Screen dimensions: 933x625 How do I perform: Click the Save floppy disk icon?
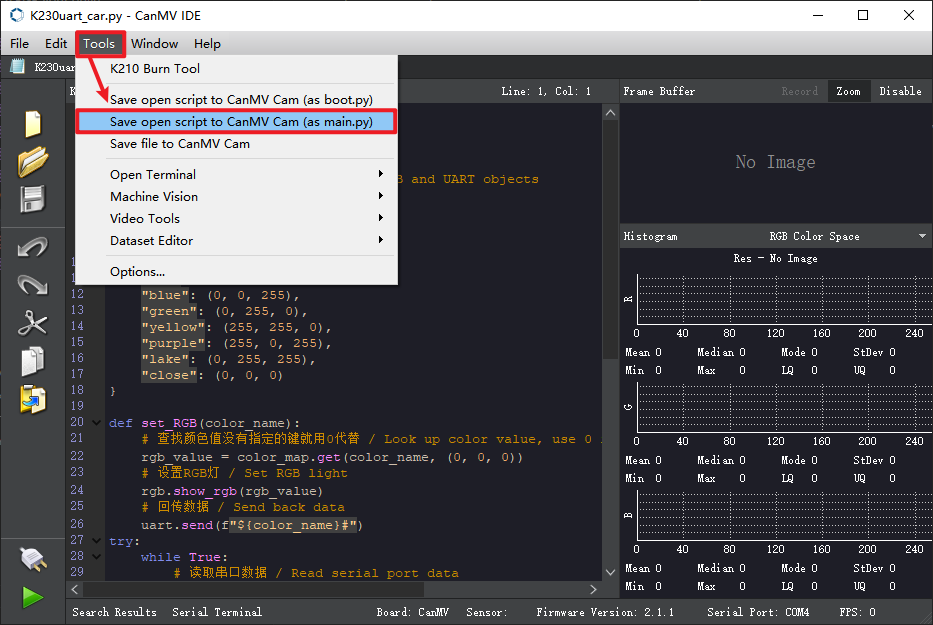33,199
